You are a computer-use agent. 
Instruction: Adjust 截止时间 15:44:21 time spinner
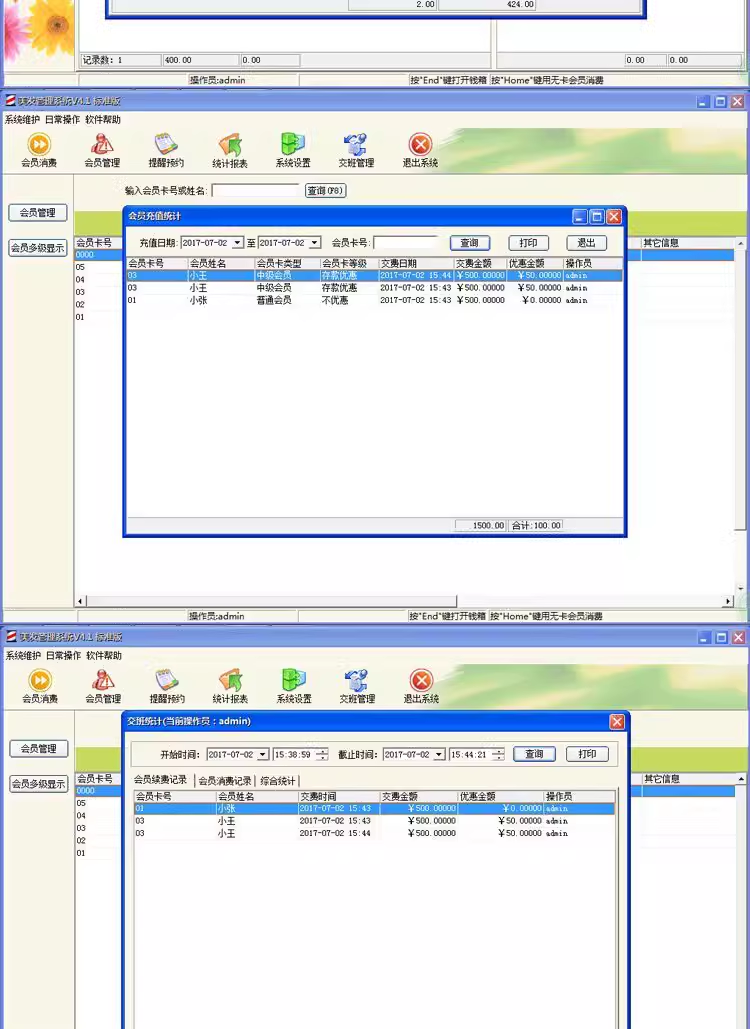498,755
